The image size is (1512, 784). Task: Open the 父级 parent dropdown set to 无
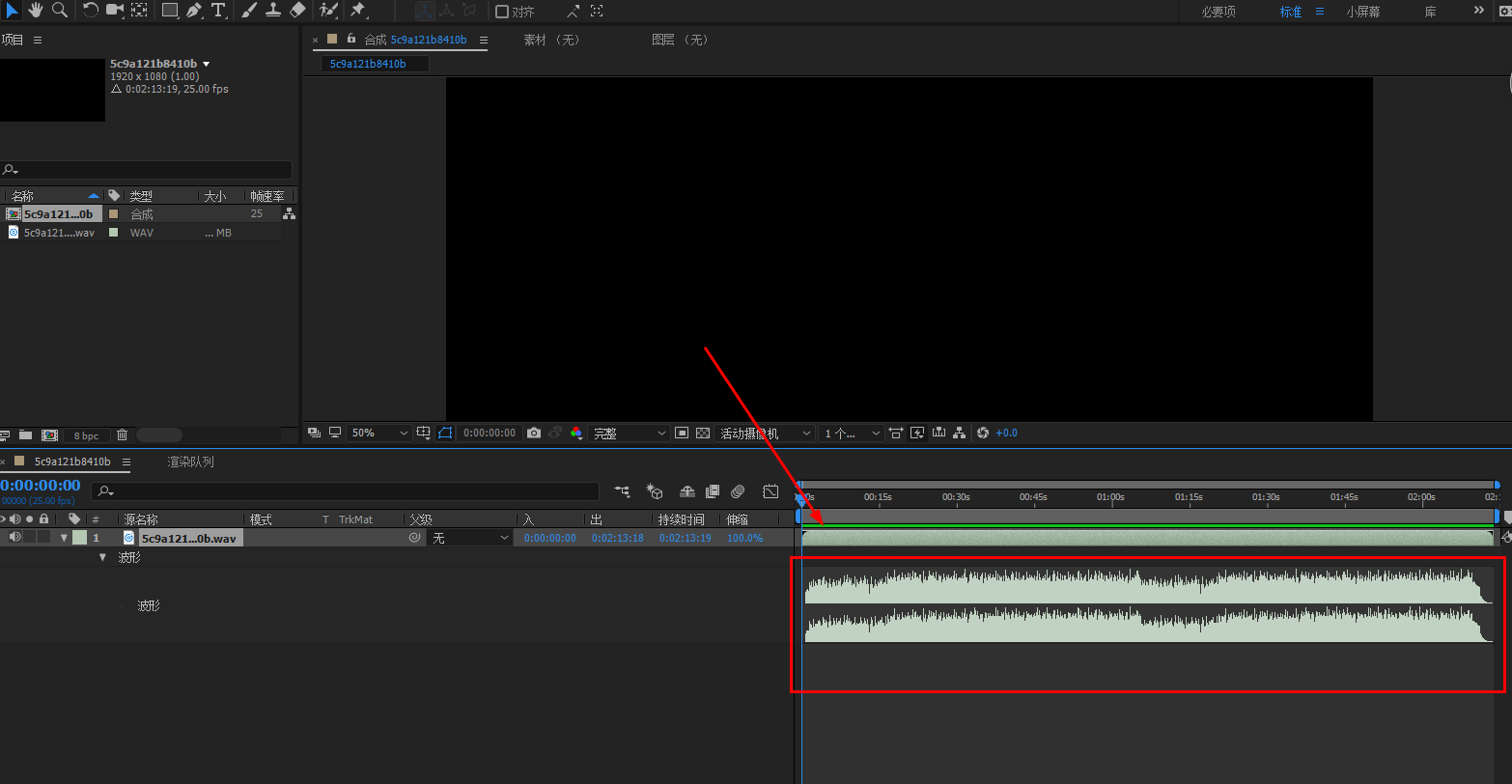tap(470, 538)
